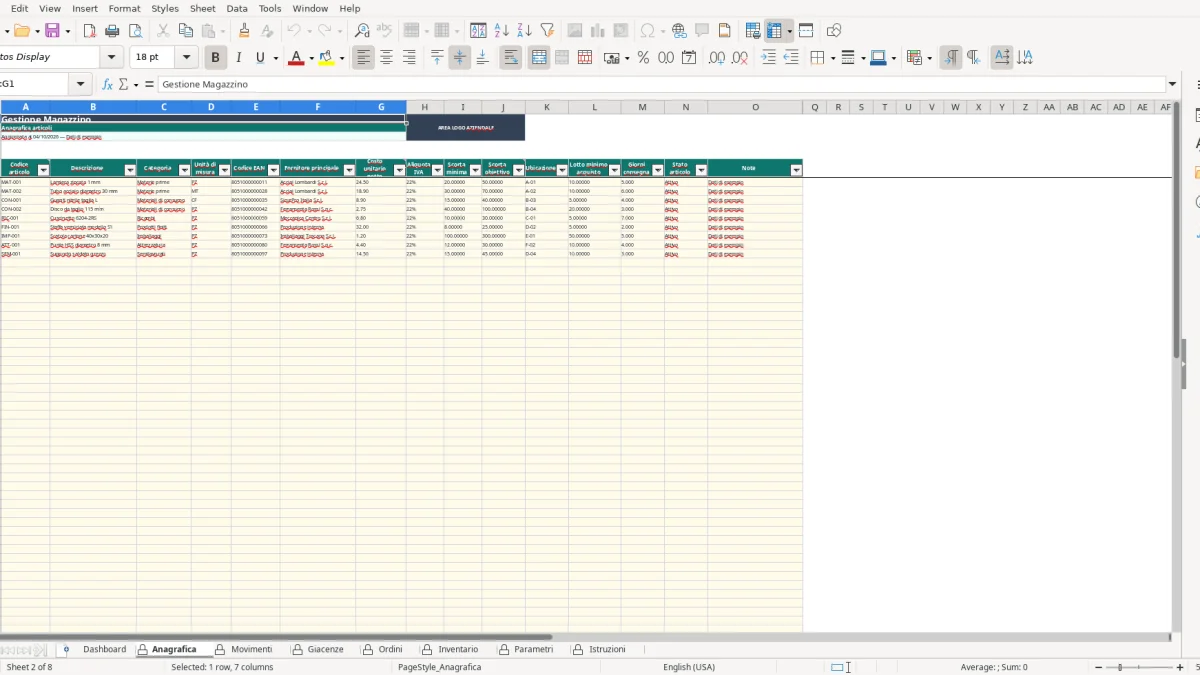Screen dimensions: 1200x675
Task: Open the Sort dialog
Action: click(478, 31)
